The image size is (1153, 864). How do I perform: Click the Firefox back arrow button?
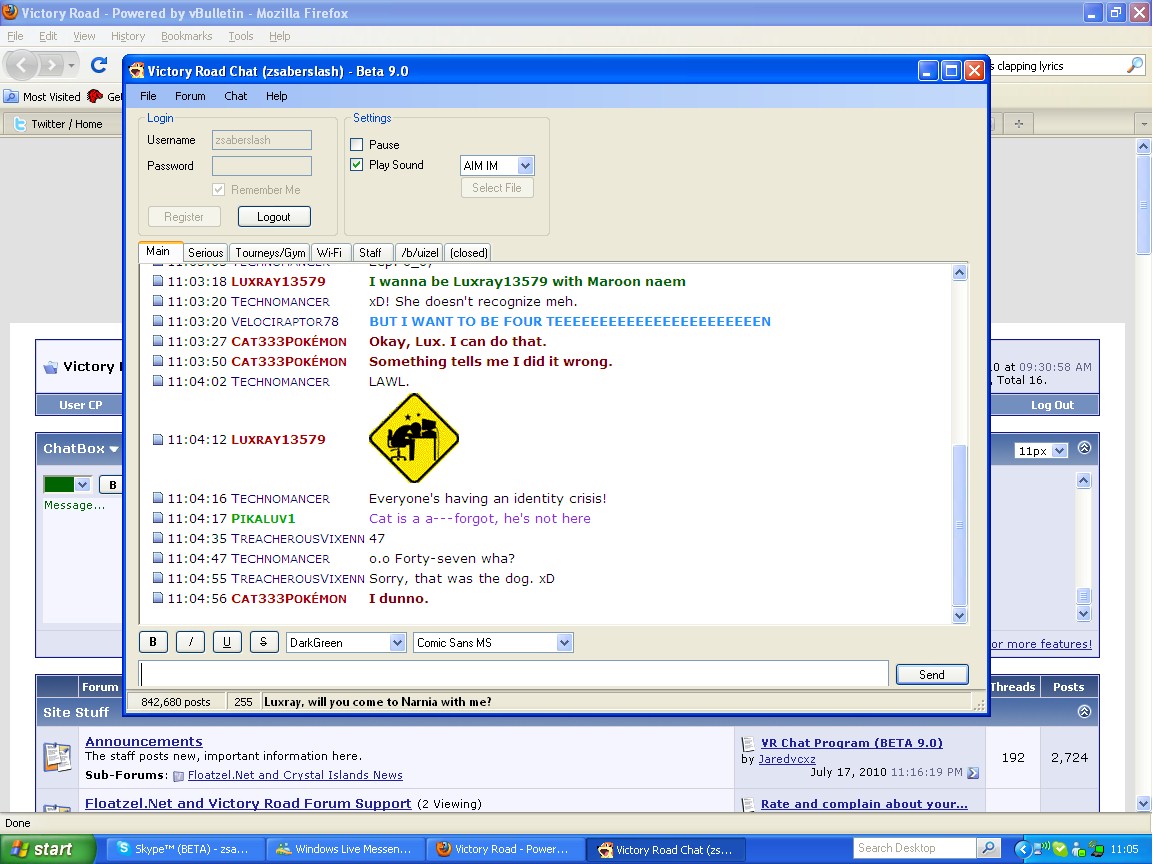23,66
